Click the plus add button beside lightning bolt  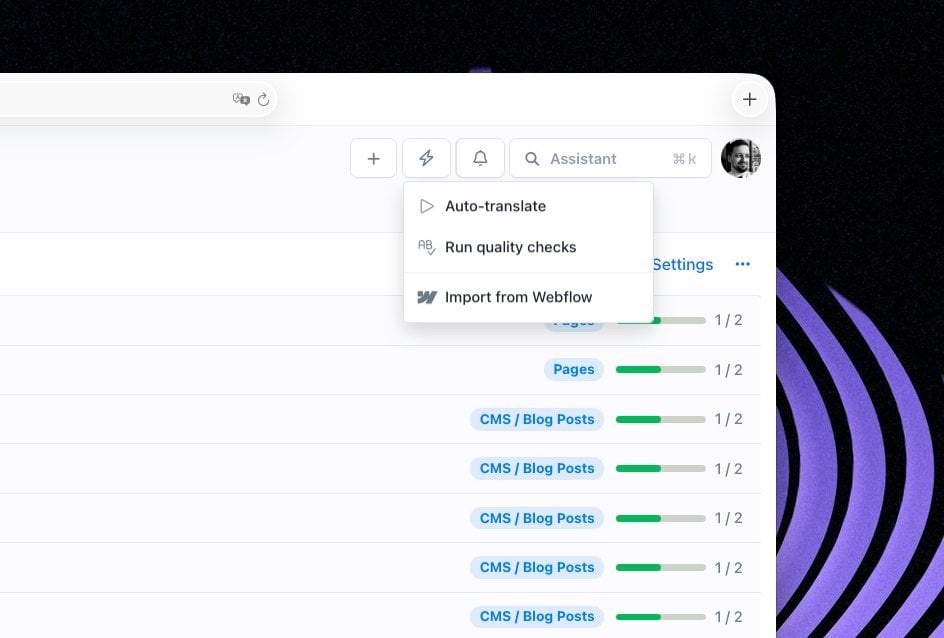point(374,158)
